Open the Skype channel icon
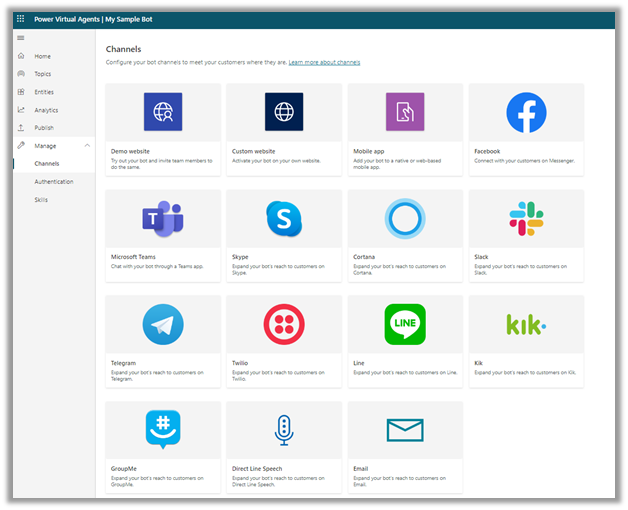Screen dimensions: 628x510 [x=284, y=218]
